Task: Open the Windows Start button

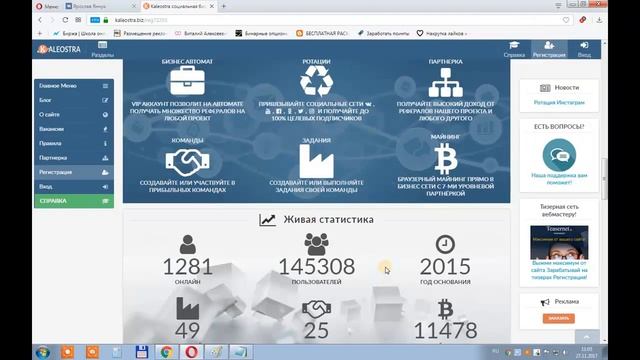Action: [x=43, y=352]
